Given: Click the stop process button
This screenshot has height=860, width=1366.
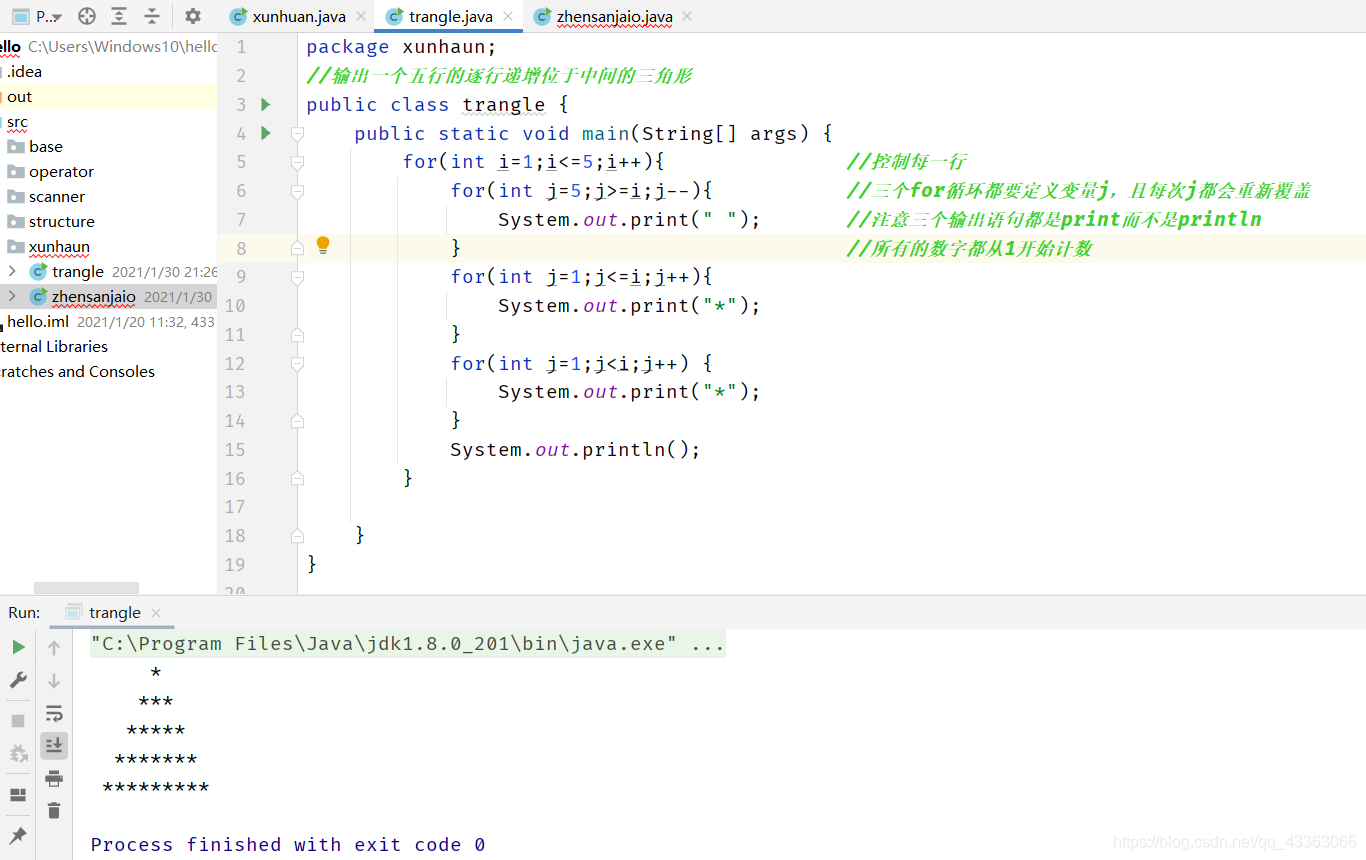Looking at the screenshot, I should pyautogui.click(x=18, y=720).
